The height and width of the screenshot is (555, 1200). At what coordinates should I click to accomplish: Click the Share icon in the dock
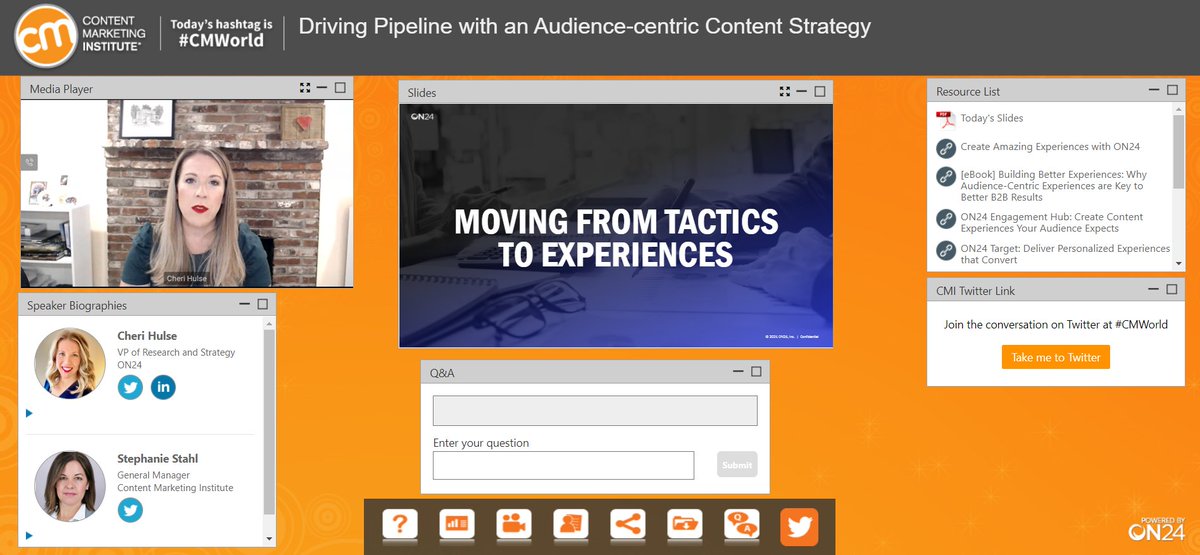pos(628,526)
